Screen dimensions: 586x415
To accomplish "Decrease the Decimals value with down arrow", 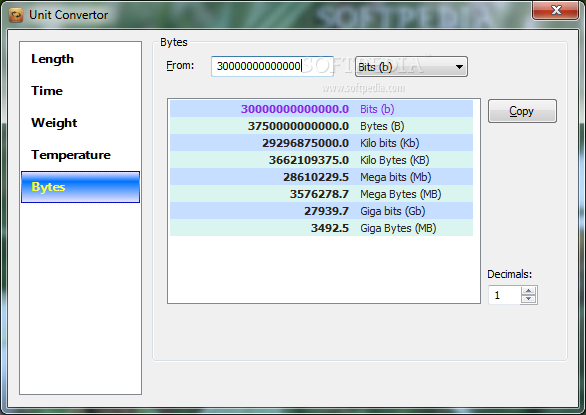I will (528, 299).
